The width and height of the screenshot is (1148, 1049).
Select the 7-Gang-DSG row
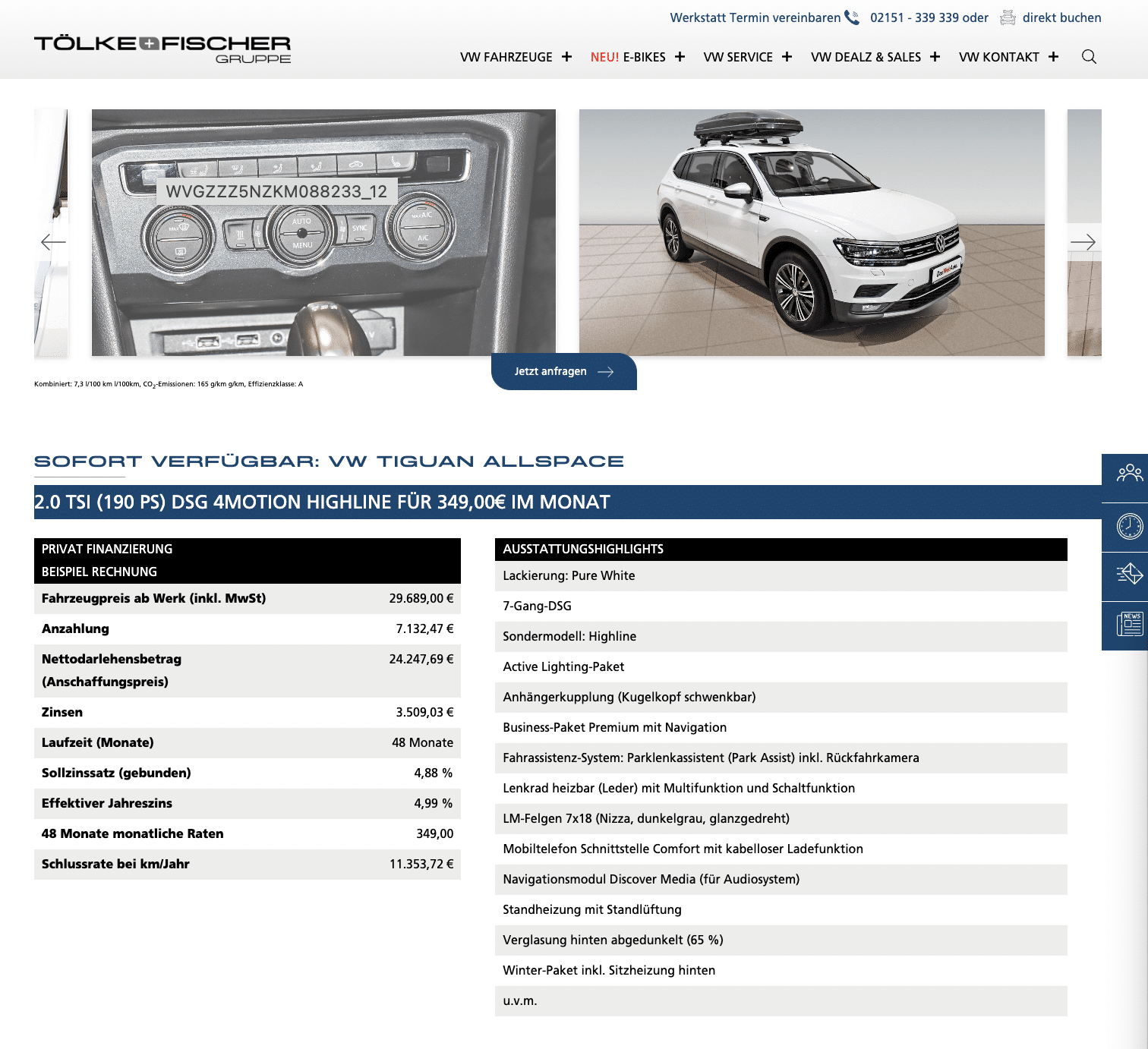click(781, 606)
